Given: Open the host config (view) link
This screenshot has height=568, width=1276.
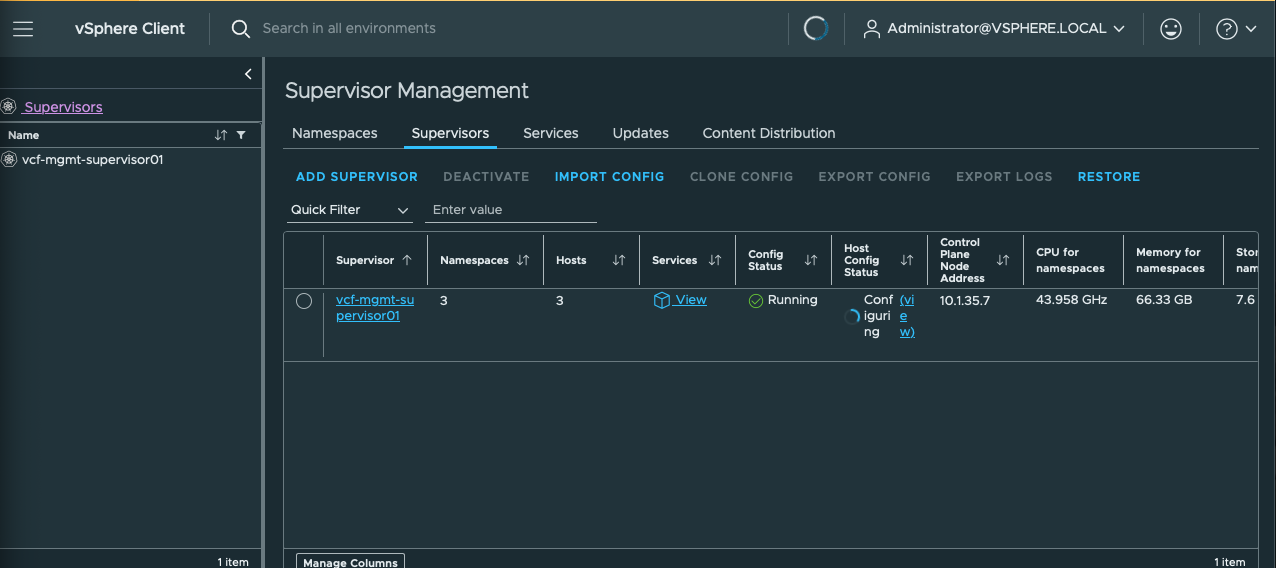Looking at the screenshot, I should 907,316.
